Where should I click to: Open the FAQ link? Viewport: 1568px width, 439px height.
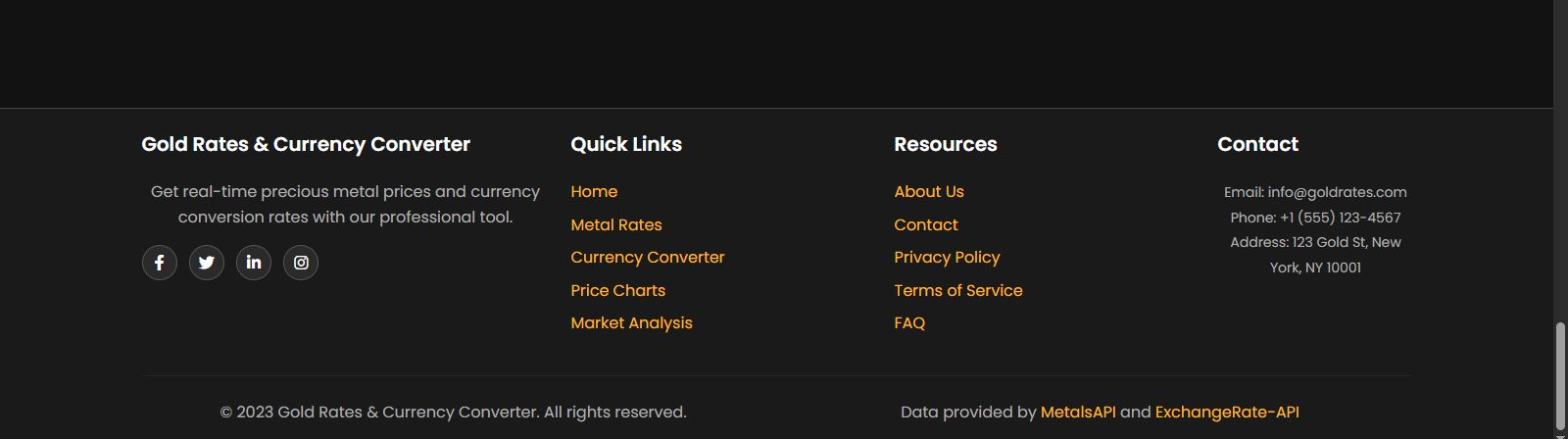(x=909, y=323)
